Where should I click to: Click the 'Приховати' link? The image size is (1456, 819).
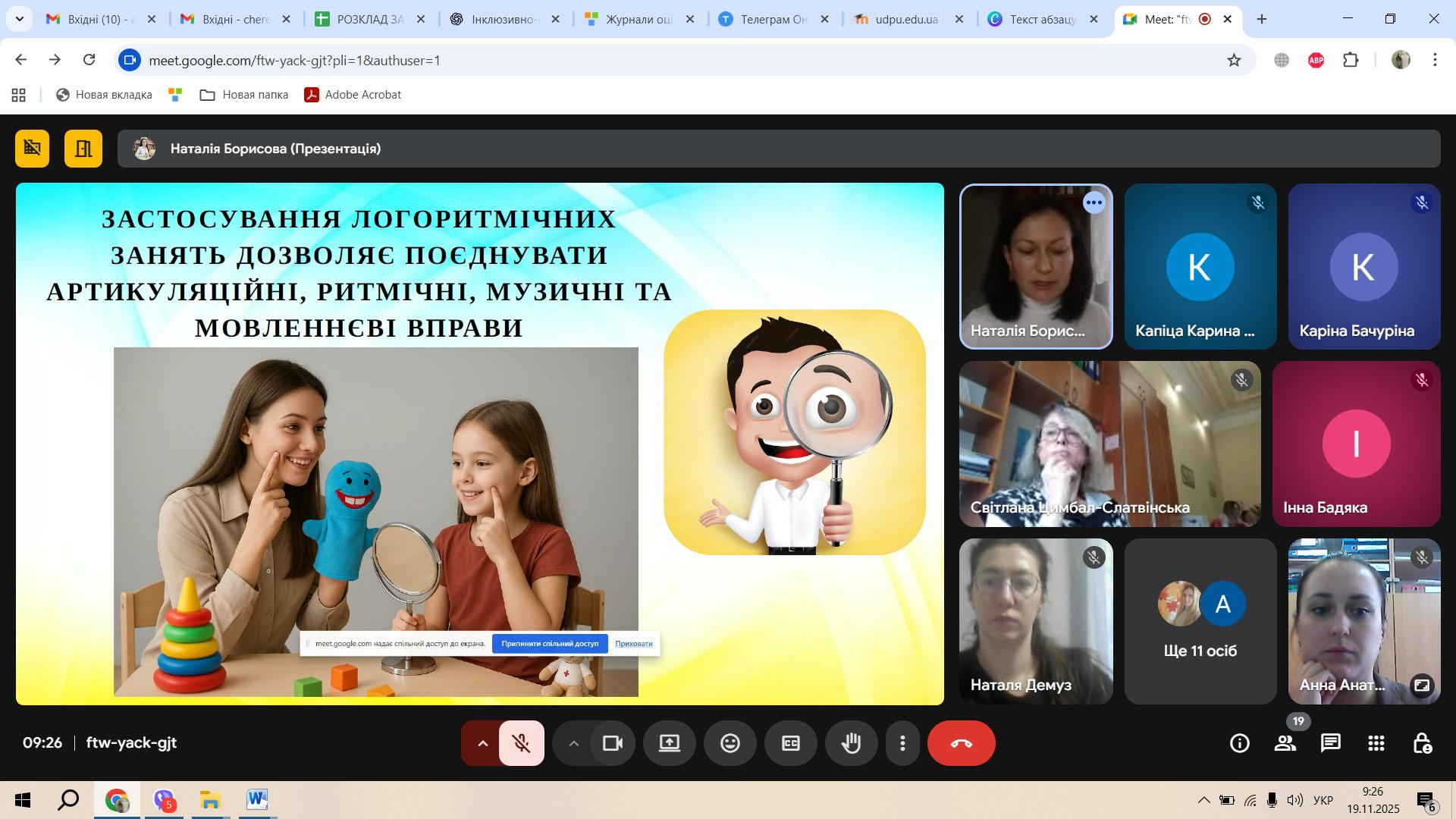point(634,643)
